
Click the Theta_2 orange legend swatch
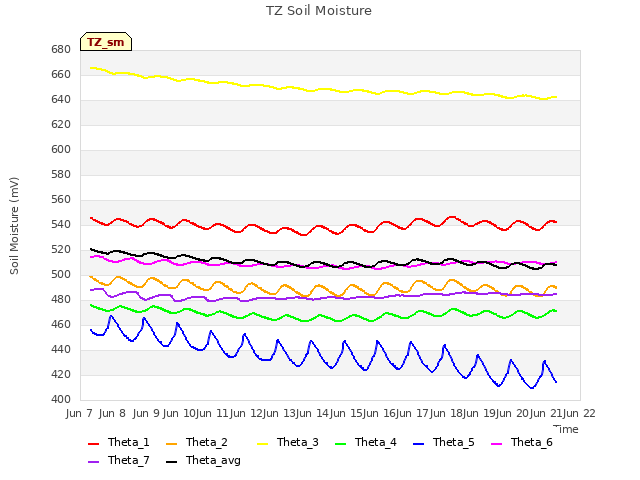[171, 443]
